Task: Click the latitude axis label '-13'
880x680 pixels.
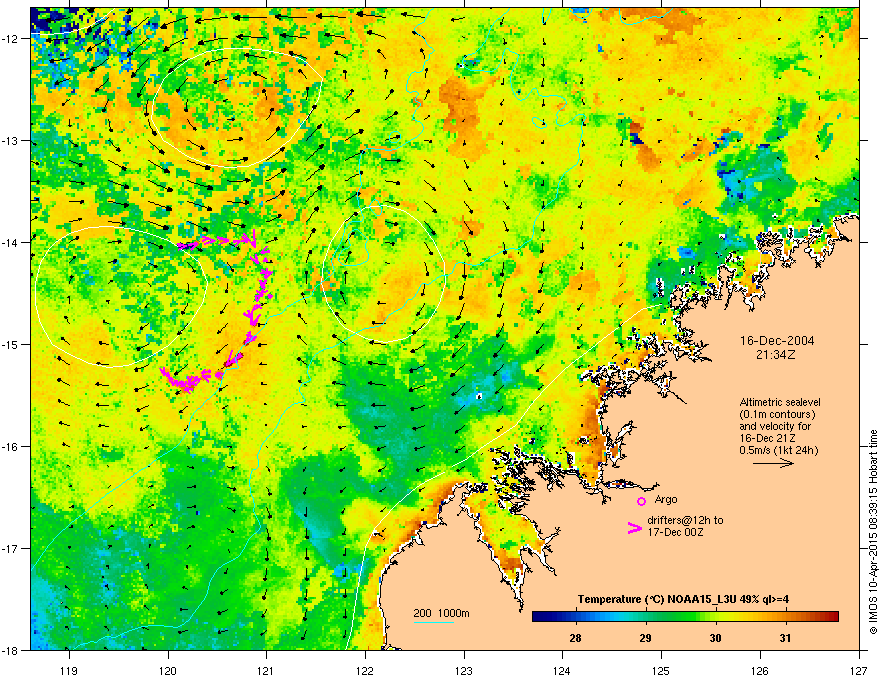Action: [11, 140]
